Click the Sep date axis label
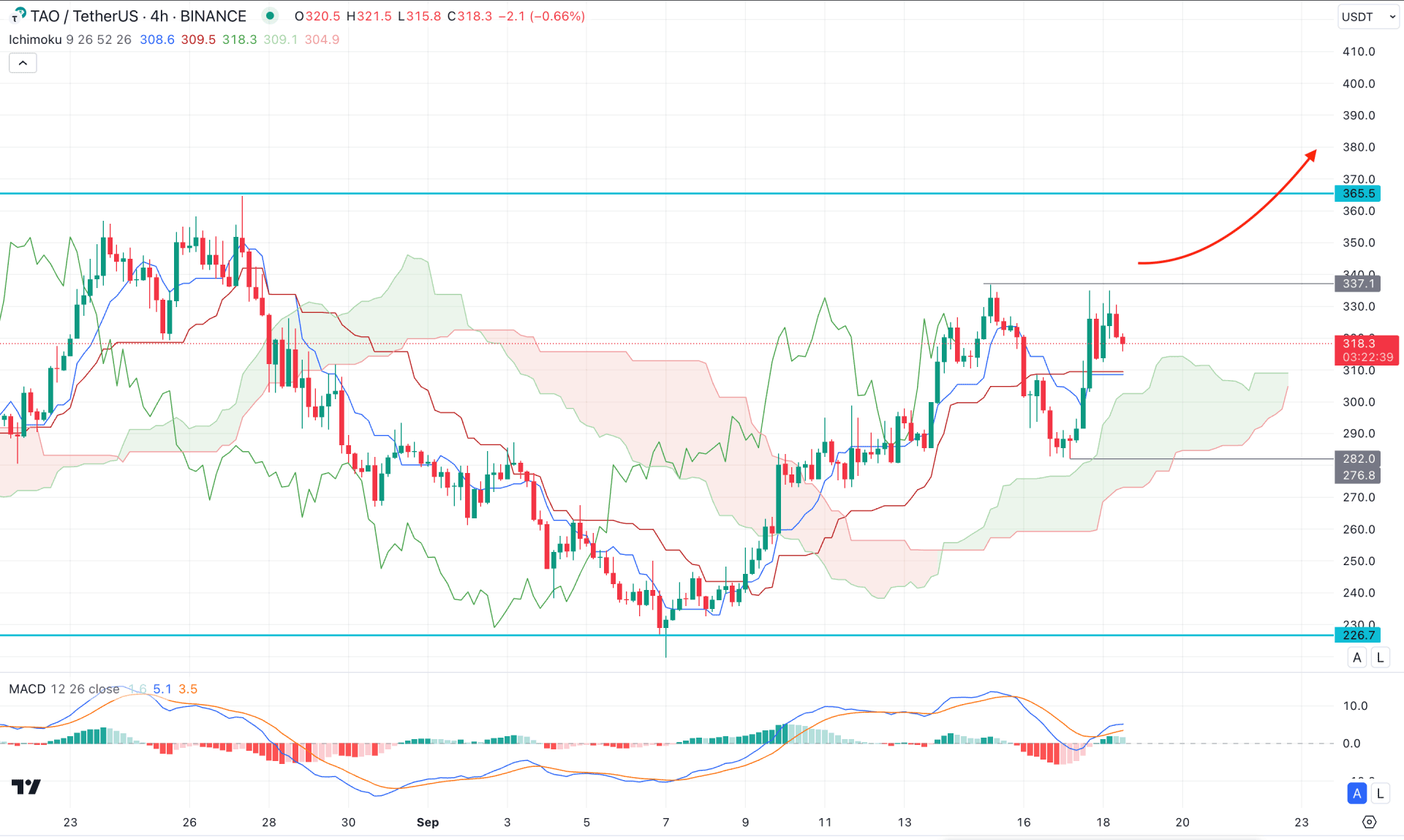This screenshot has height=840, width=1404. pos(428,822)
